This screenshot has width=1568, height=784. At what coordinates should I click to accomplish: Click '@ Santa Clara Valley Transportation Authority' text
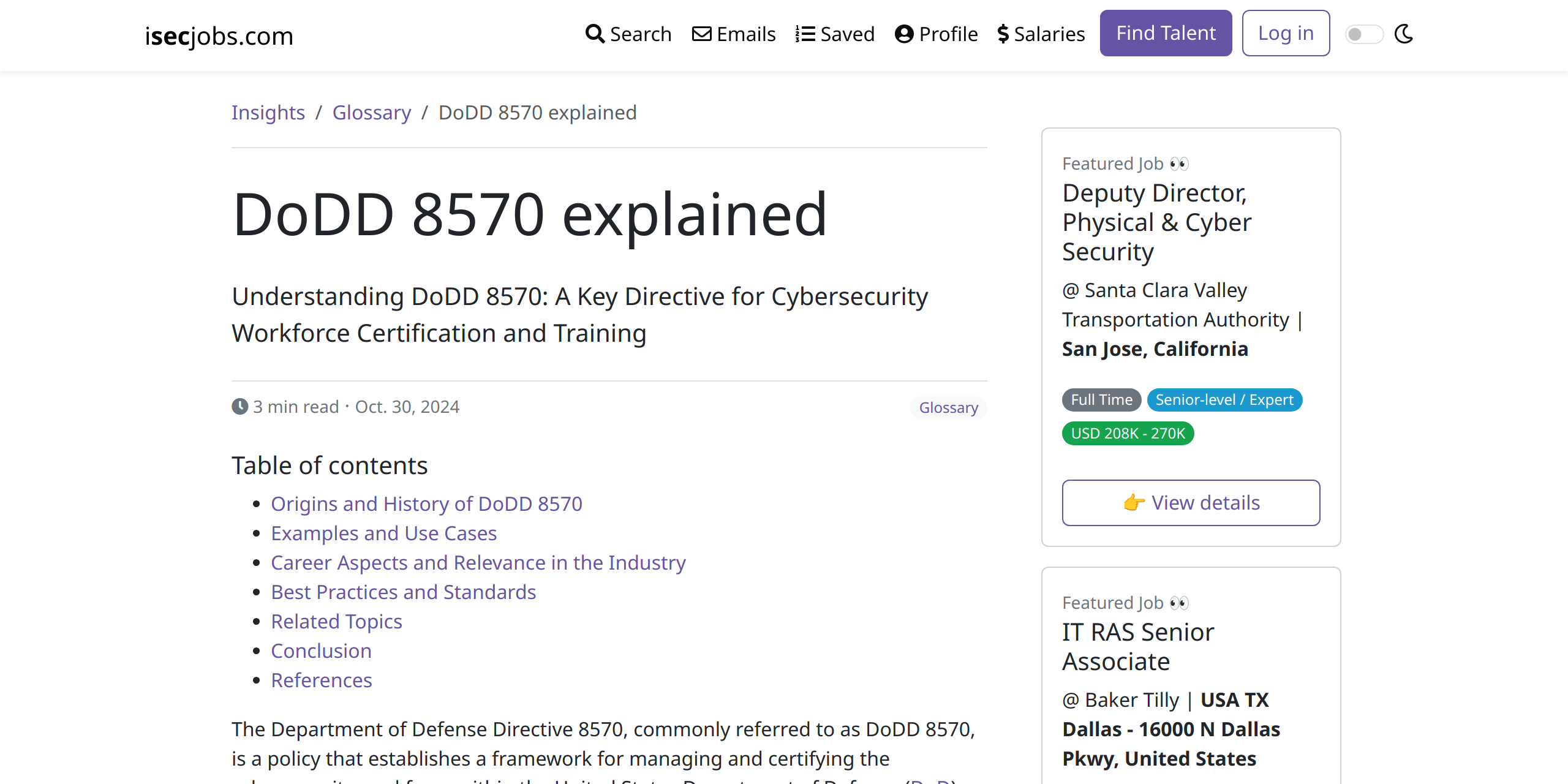1175,305
